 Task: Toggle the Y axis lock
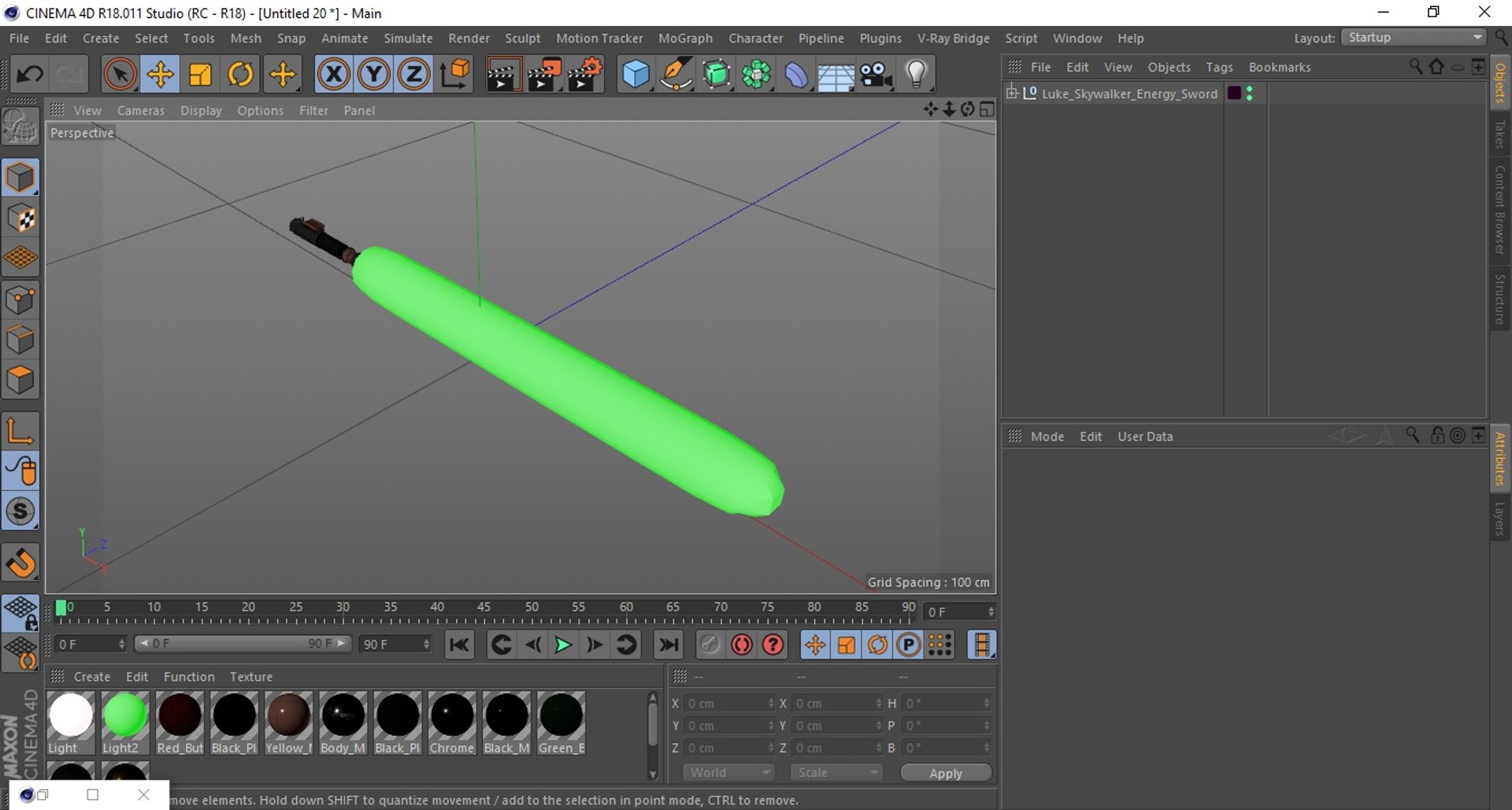[x=373, y=75]
